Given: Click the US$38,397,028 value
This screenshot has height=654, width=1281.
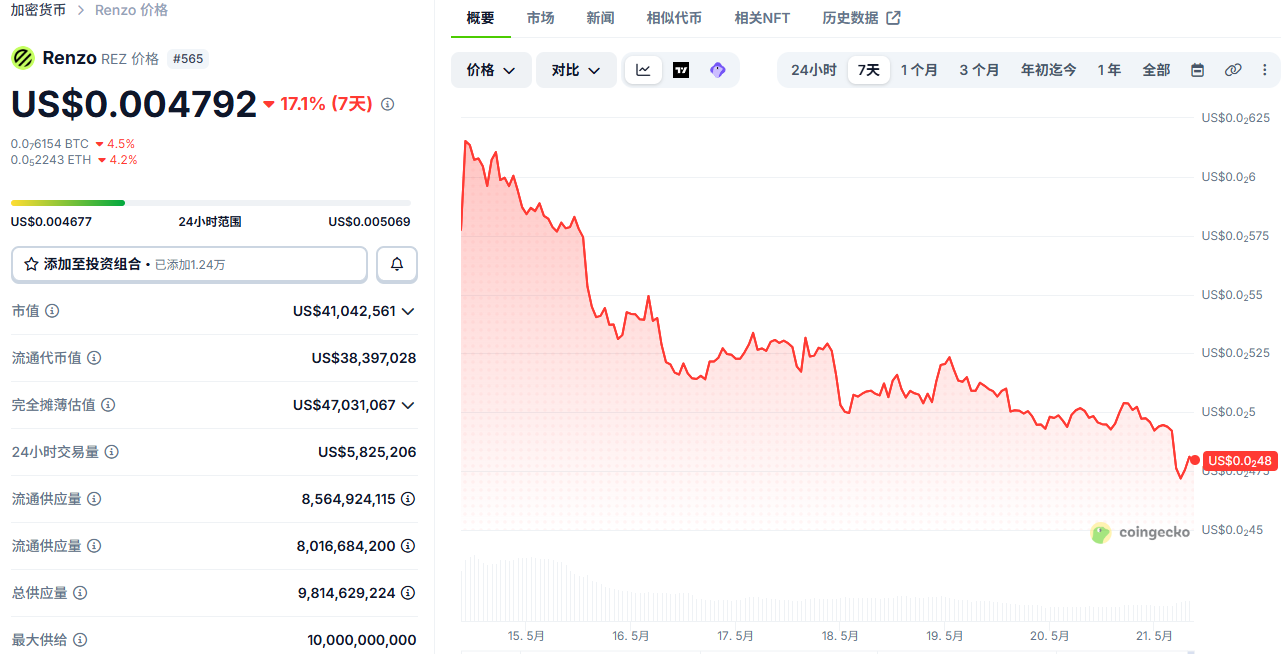Looking at the screenshot, I should tap(364, 358).
